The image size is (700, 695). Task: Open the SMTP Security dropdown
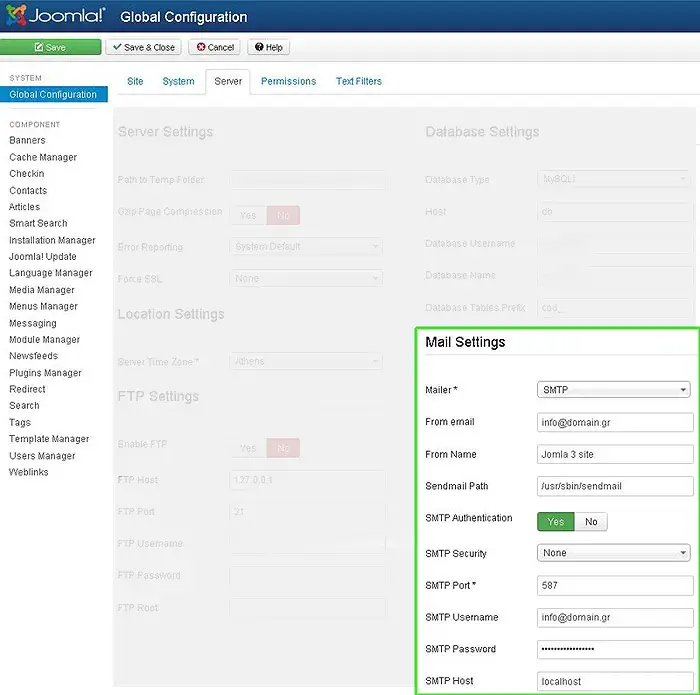[613, 553]
